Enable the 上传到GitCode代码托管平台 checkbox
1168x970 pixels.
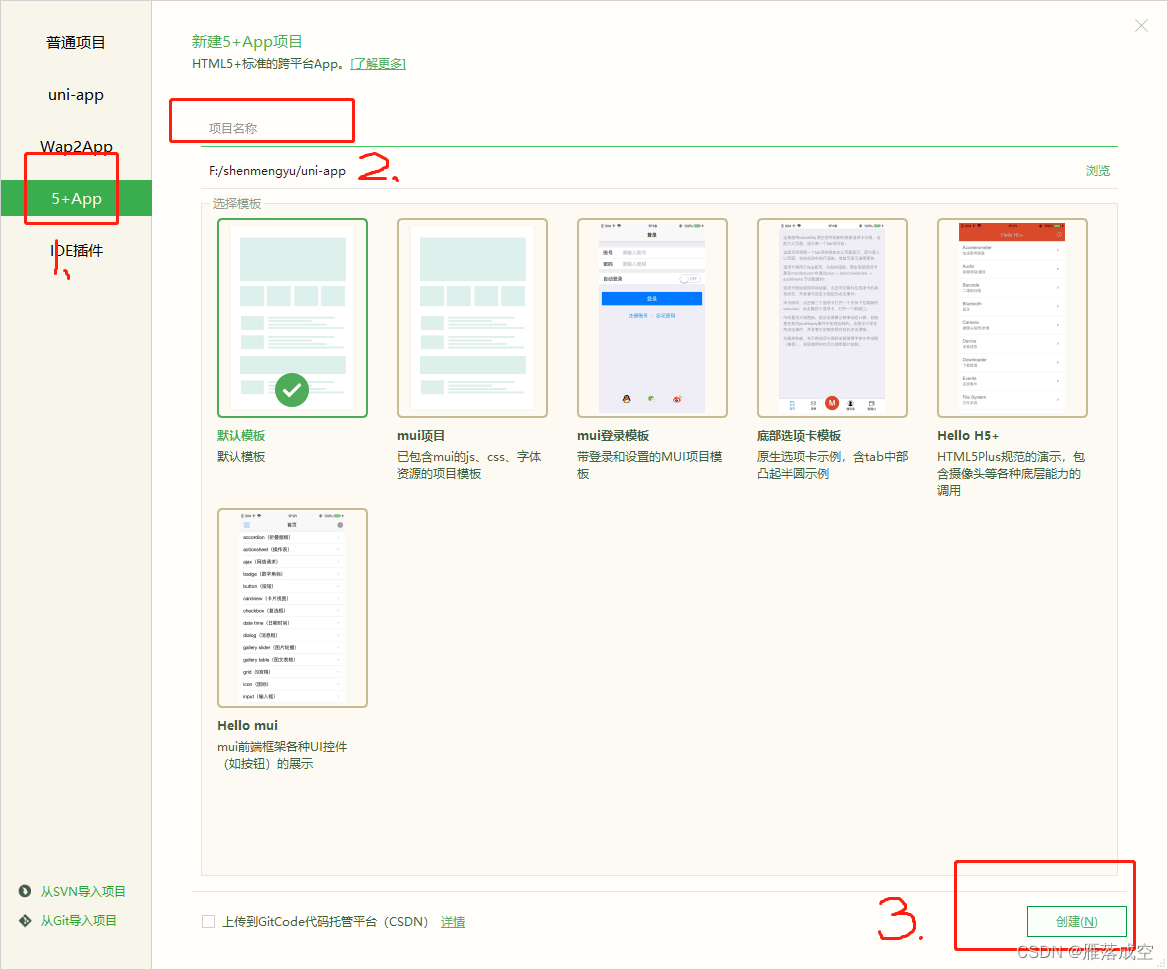coord(208,921)
